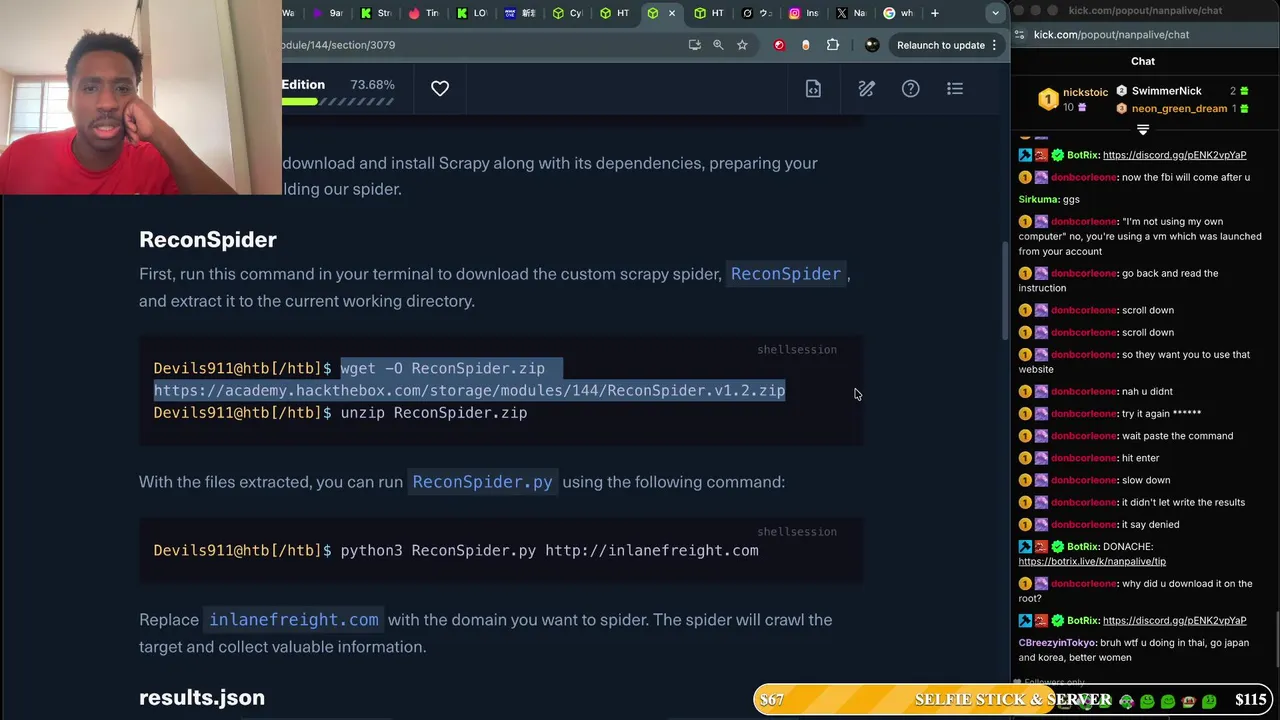1280x720 pixels.
Task: Click the module progress bar at 73.68%
Action: pos(338,101)
